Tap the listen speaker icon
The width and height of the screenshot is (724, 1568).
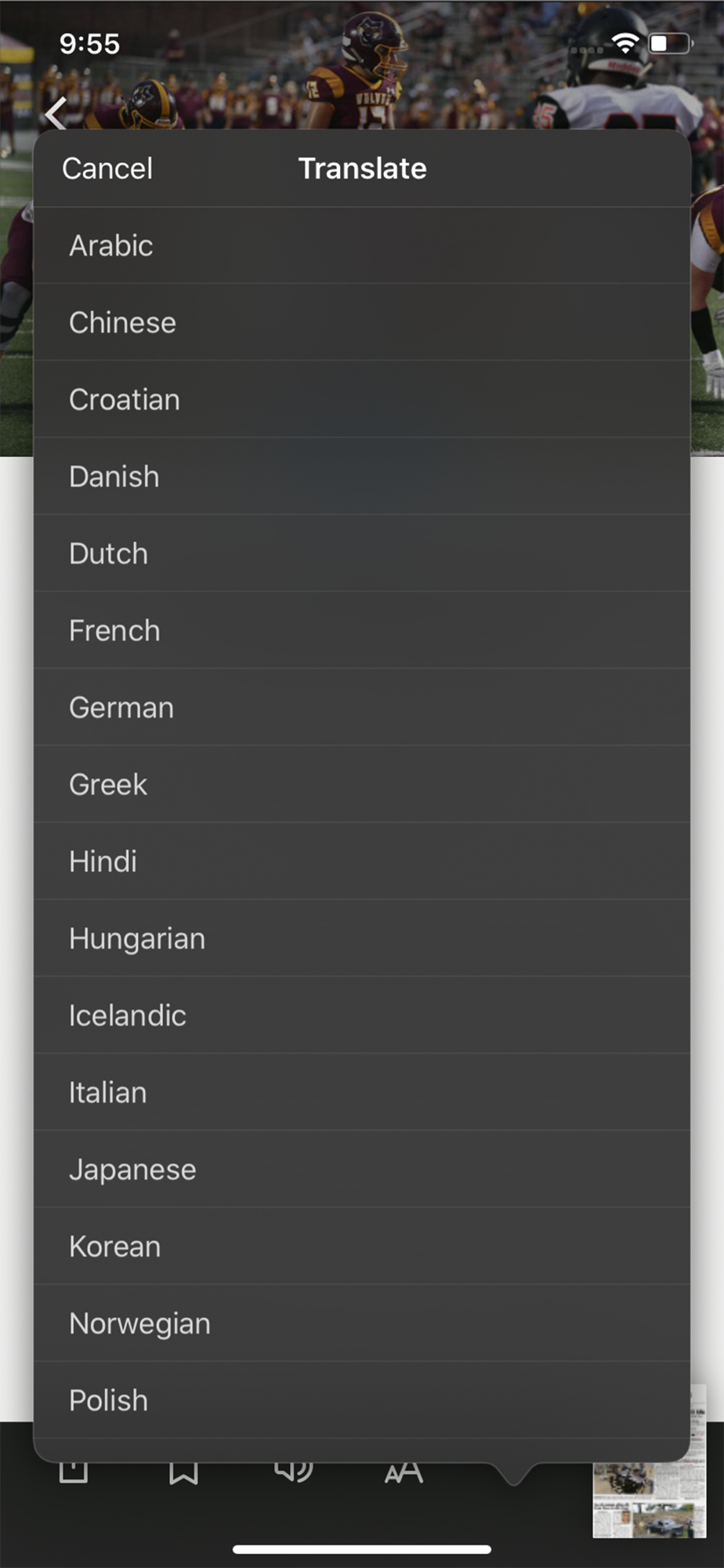point(294,1472)
